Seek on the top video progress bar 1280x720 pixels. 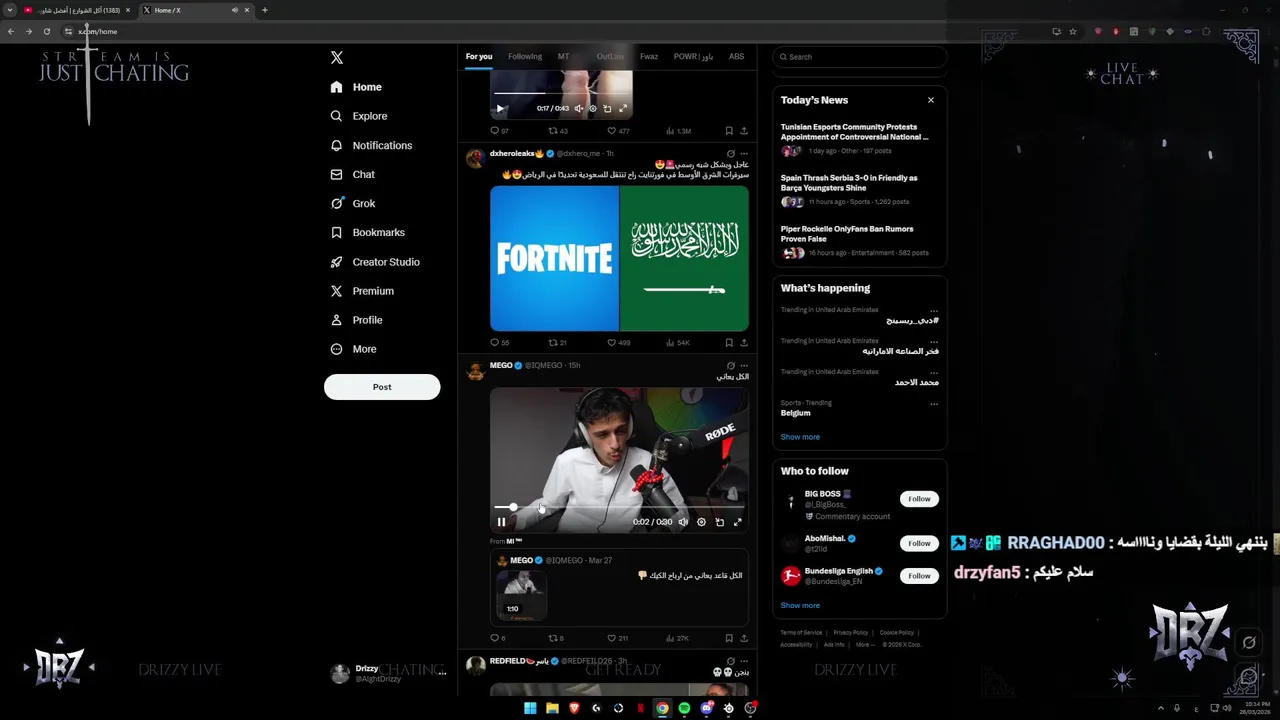[561, 94]
